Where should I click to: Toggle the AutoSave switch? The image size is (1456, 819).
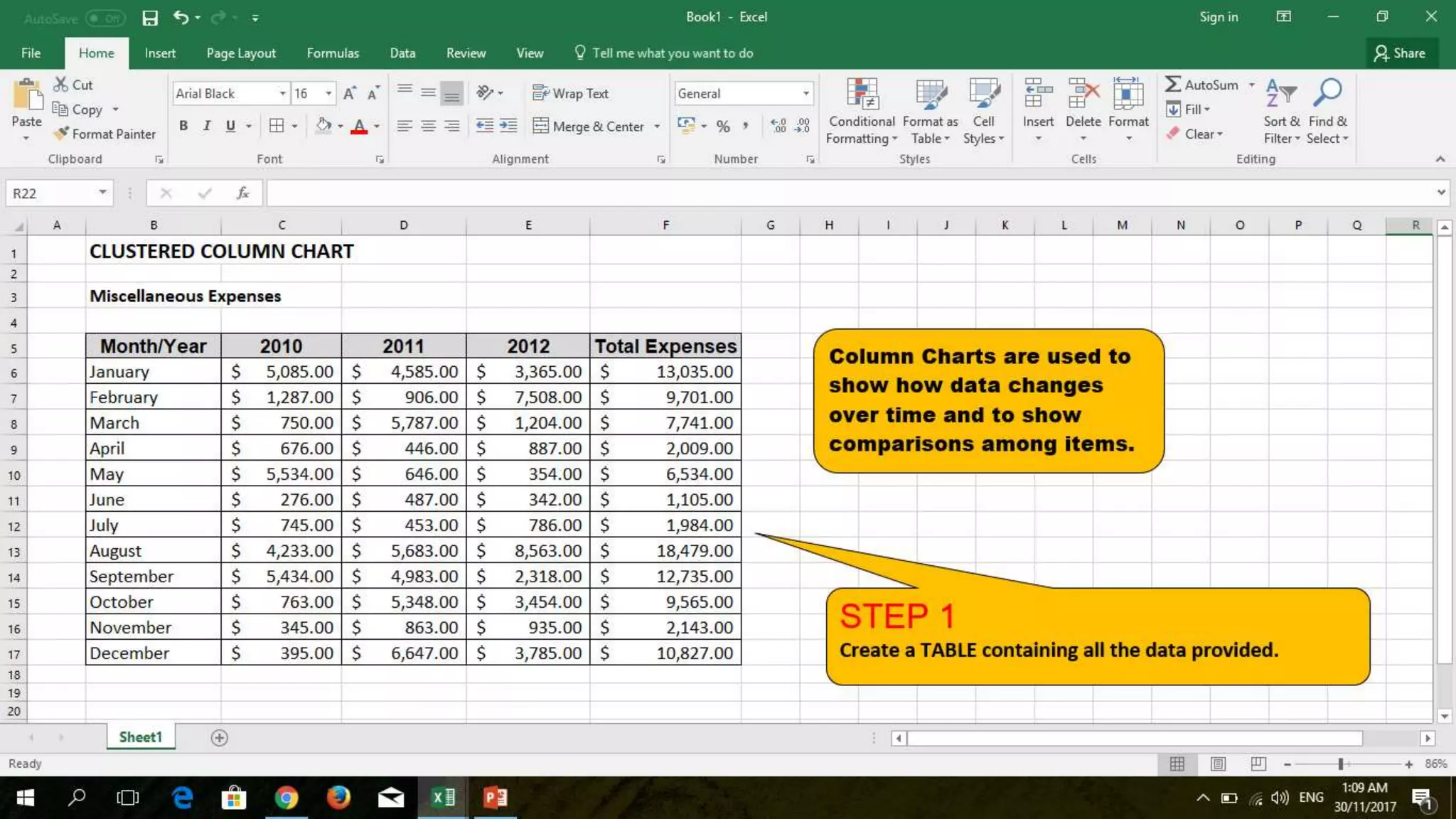[x=105, y=18]
